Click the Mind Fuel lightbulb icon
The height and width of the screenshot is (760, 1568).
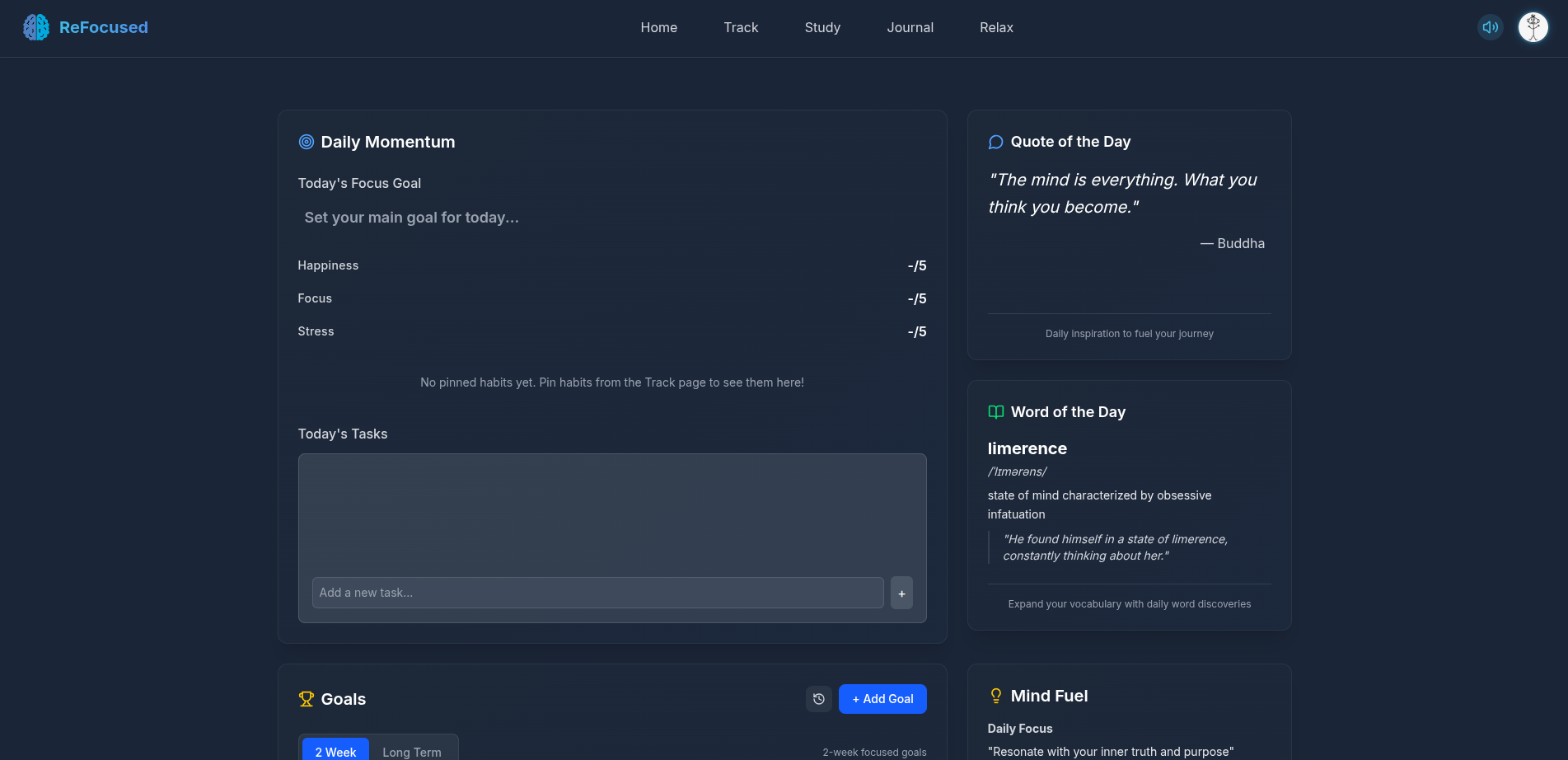click(995, 695)
